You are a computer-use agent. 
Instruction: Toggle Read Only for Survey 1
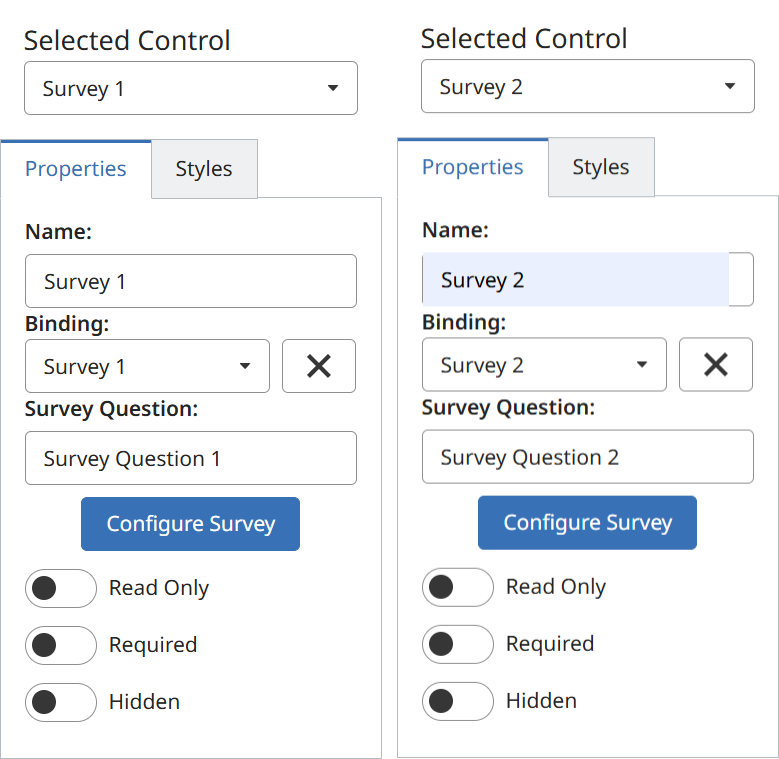[60, 588]
